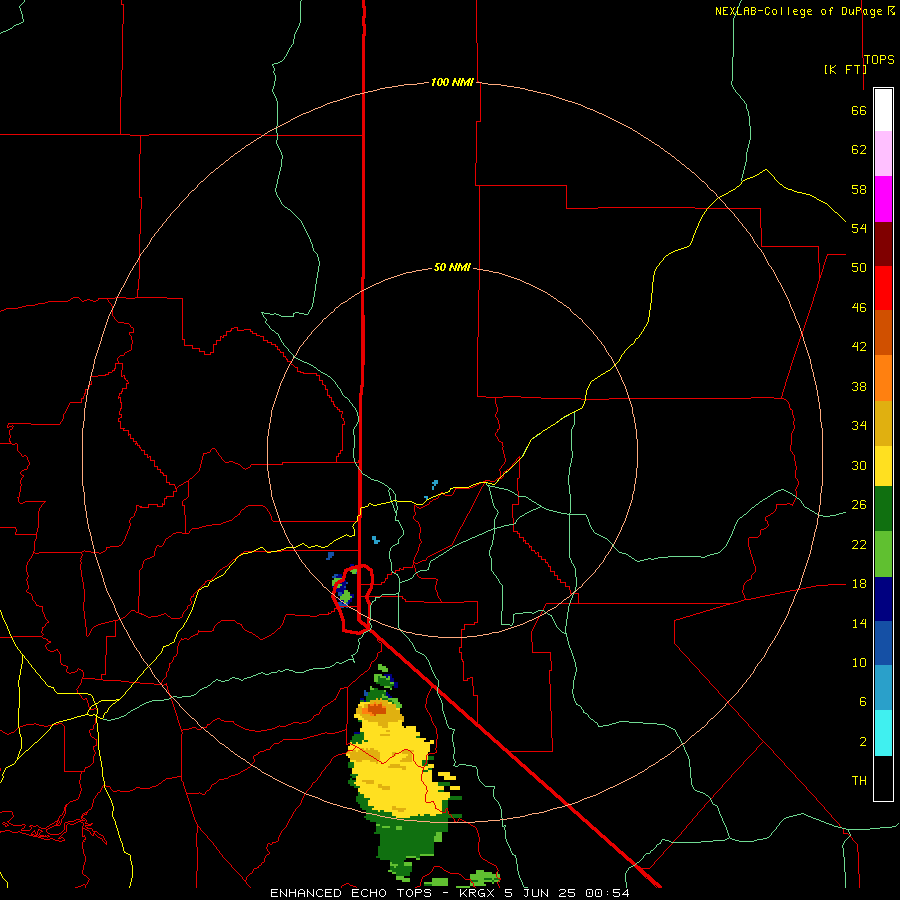Click the TH label on the legend
The width and height of the screenshot is (900, 900).
859,781
